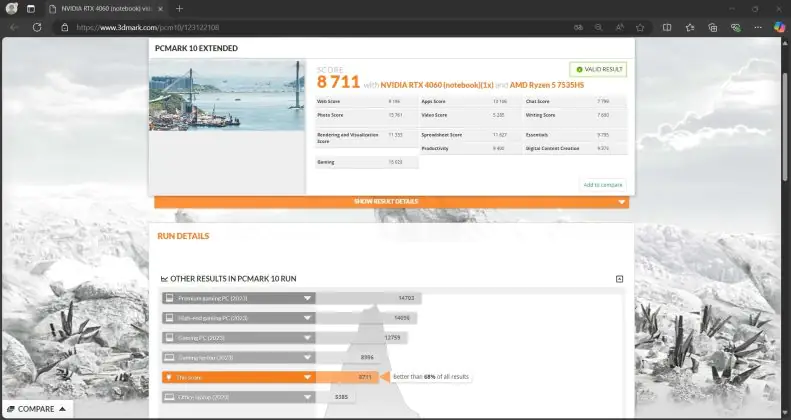The height and width of the screenshot is (420, 791).
Task: Open the COMPARE panel at bottom left
Action: click(x=37, y=409)
